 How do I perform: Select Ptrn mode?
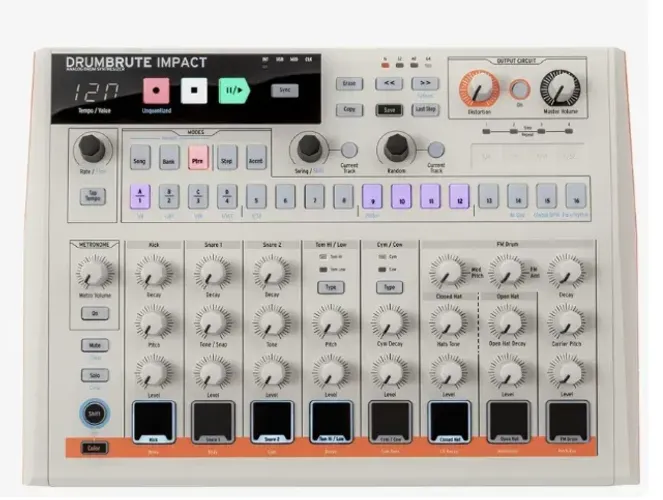198,158
